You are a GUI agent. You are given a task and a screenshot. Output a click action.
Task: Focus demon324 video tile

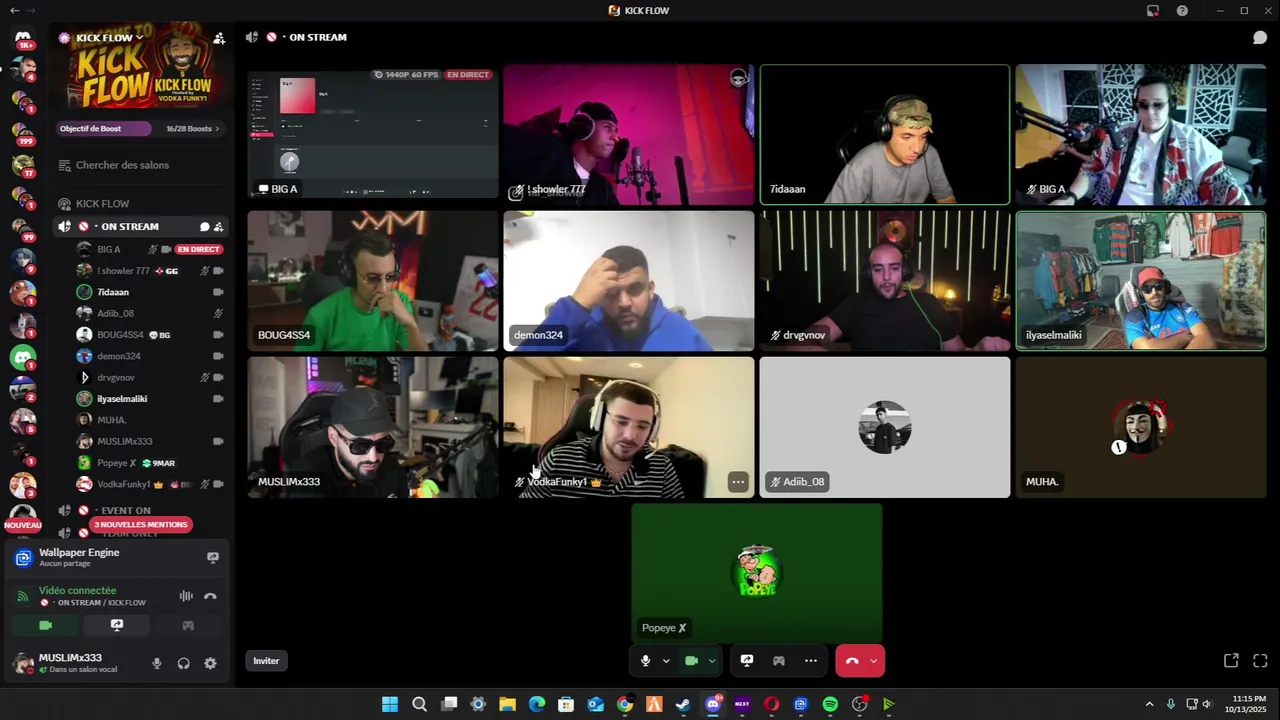pyautogui.click(x=629, y=281)
